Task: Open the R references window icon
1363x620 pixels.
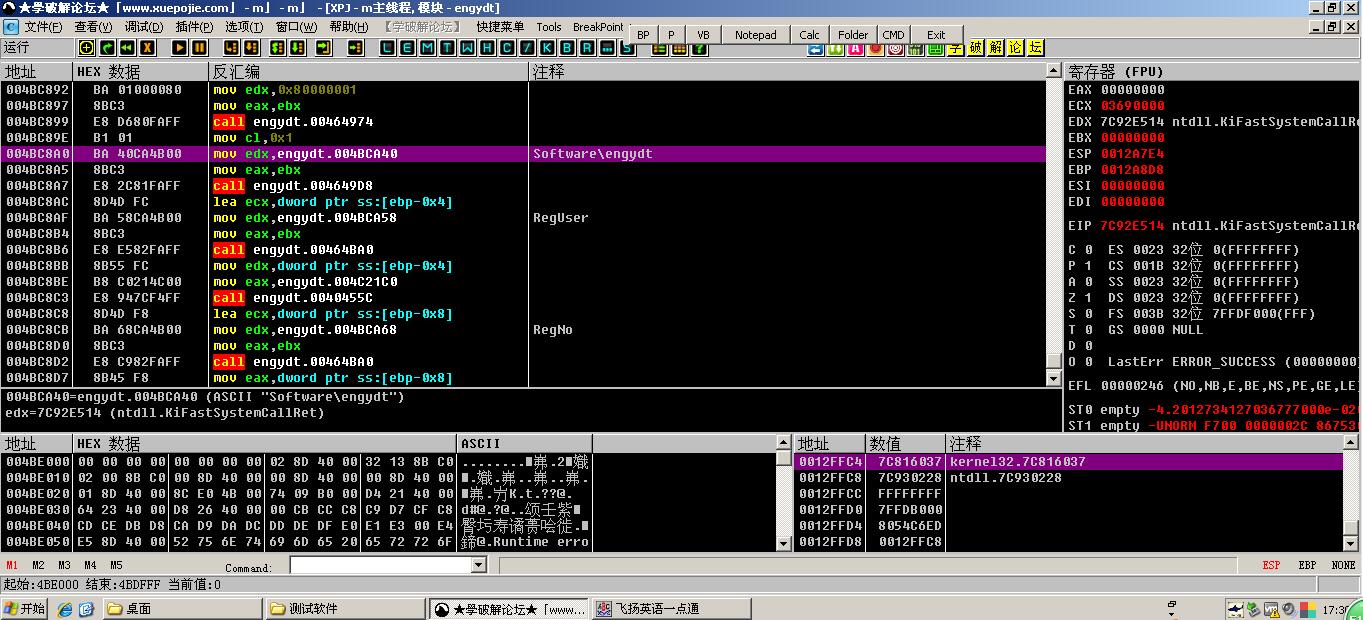Action: (x=587, y=48)
